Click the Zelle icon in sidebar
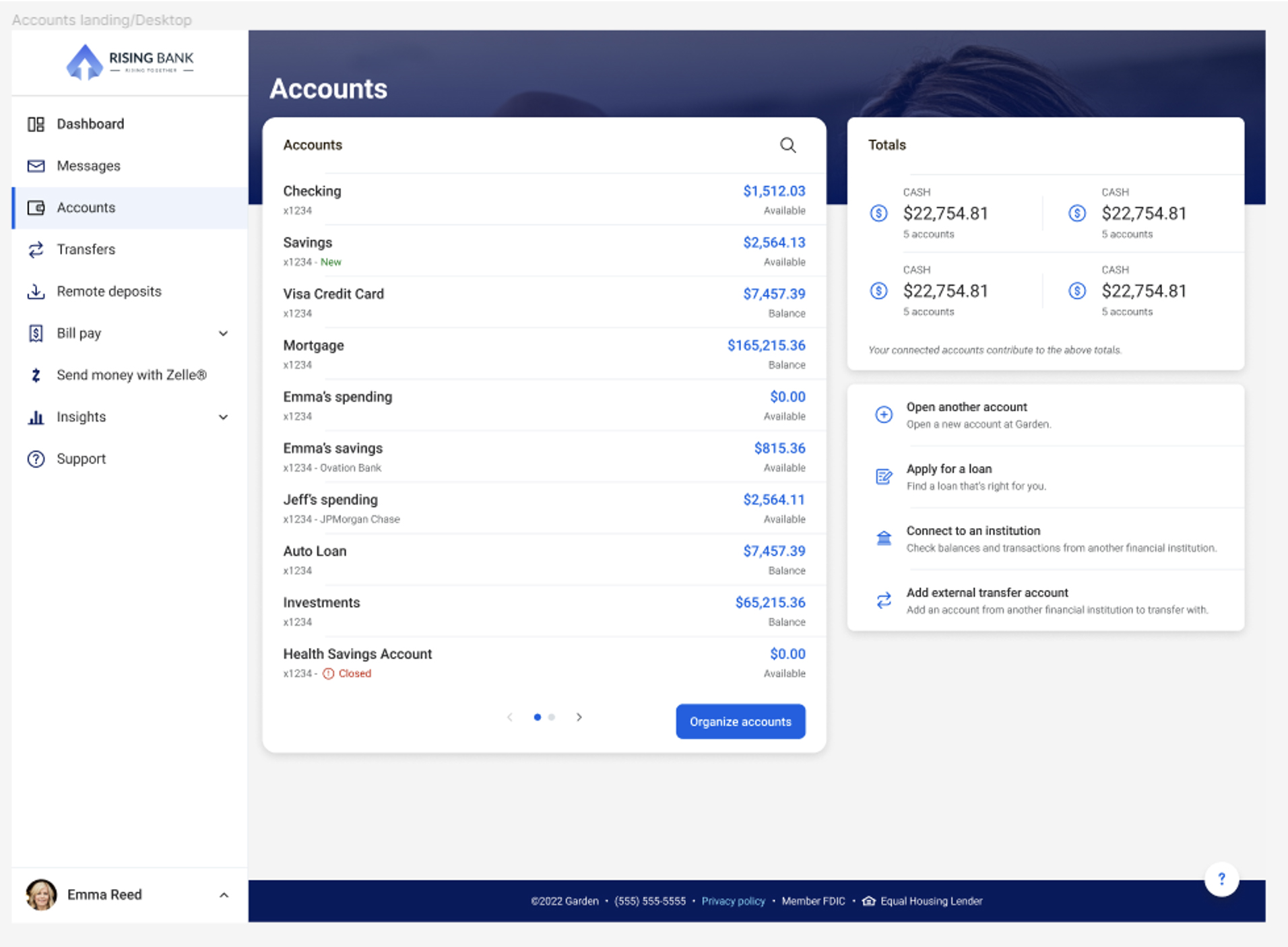This screenshot has width=1288, height=947. (x=36, y=375)
